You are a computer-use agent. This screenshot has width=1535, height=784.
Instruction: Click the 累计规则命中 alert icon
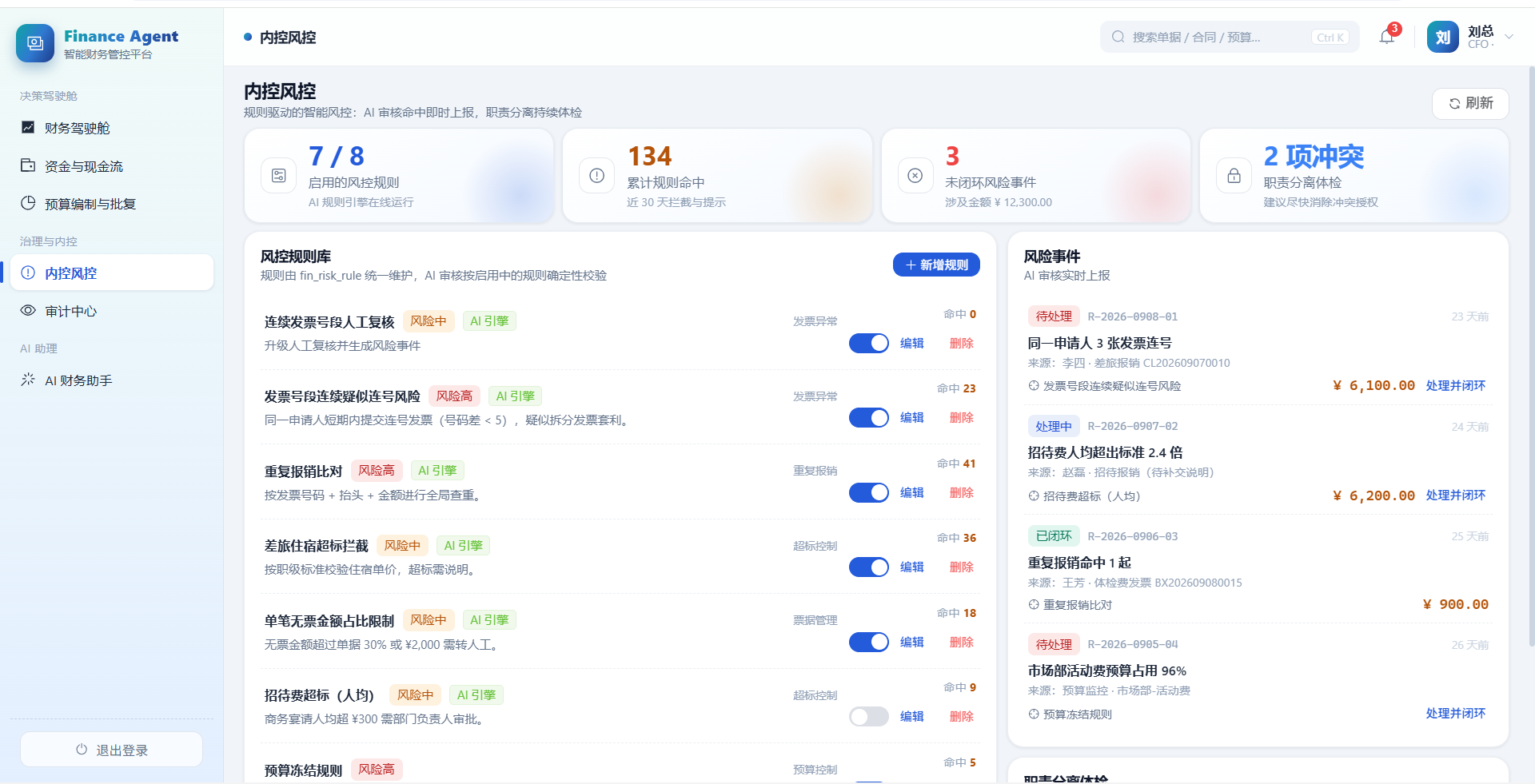[597, 175]
